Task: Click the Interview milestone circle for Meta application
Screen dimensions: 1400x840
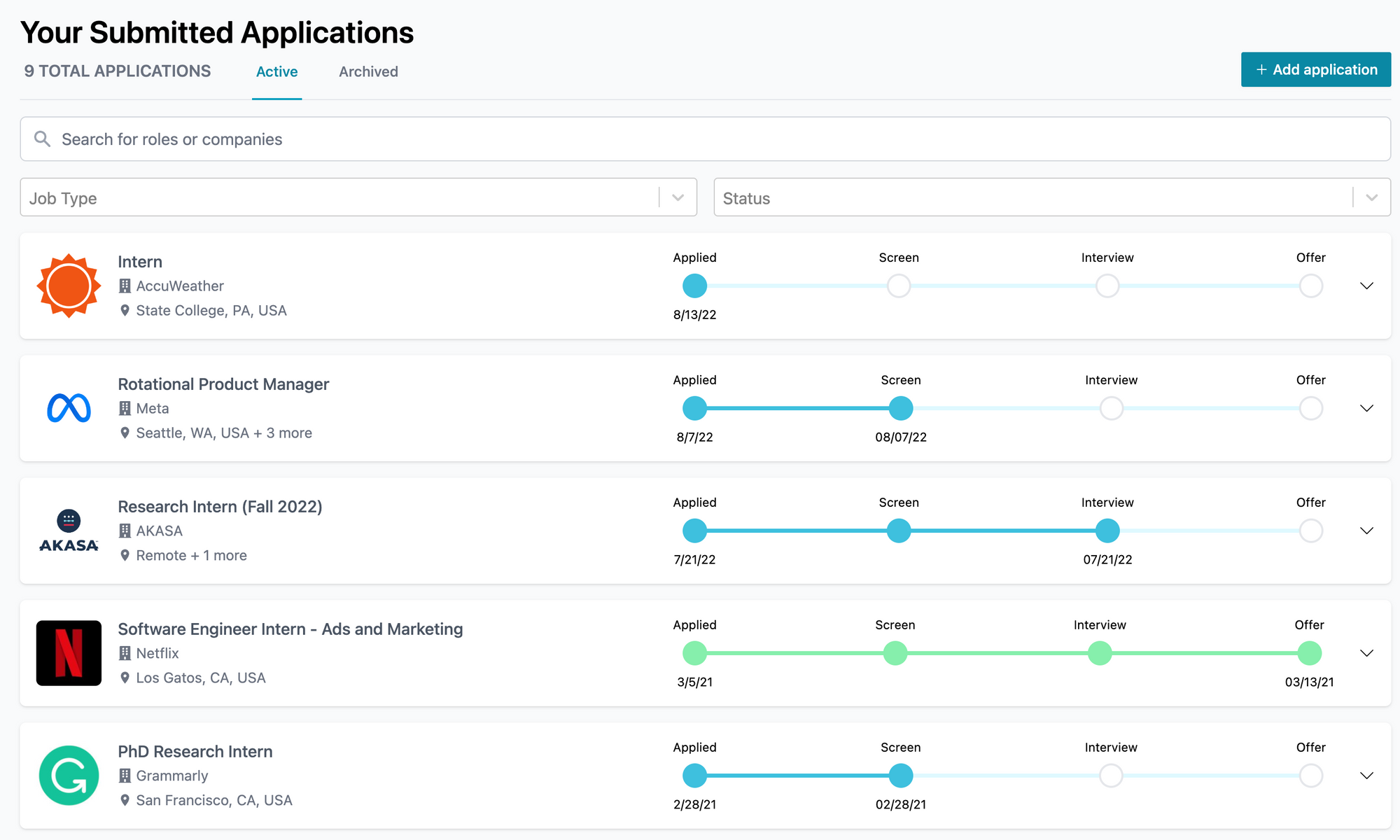Action: (x=1108, y=408)
